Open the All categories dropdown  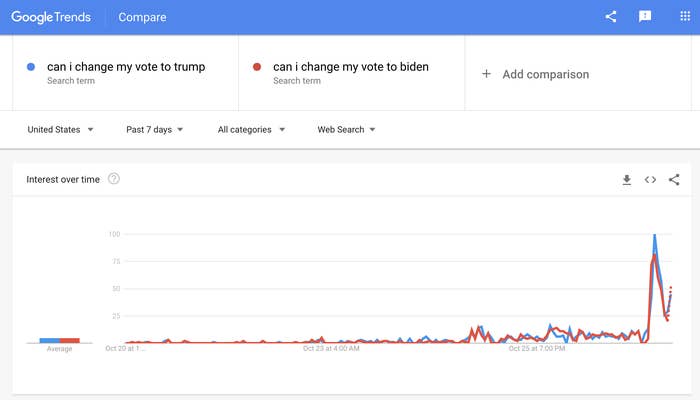point(251,129)
